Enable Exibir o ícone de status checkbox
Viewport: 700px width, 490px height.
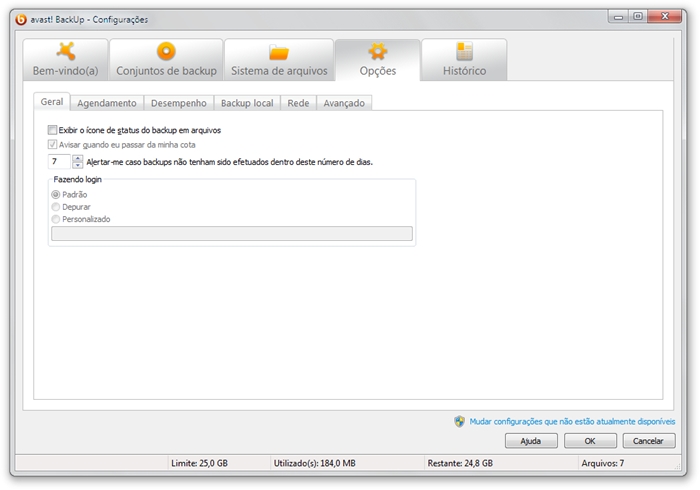point(52,130)
